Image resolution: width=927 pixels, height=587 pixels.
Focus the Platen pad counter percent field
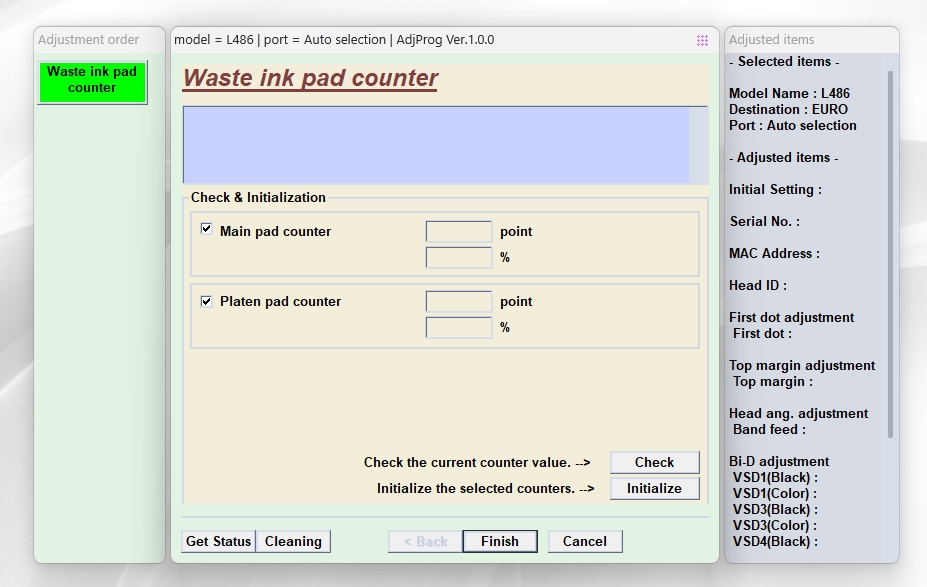458,327
